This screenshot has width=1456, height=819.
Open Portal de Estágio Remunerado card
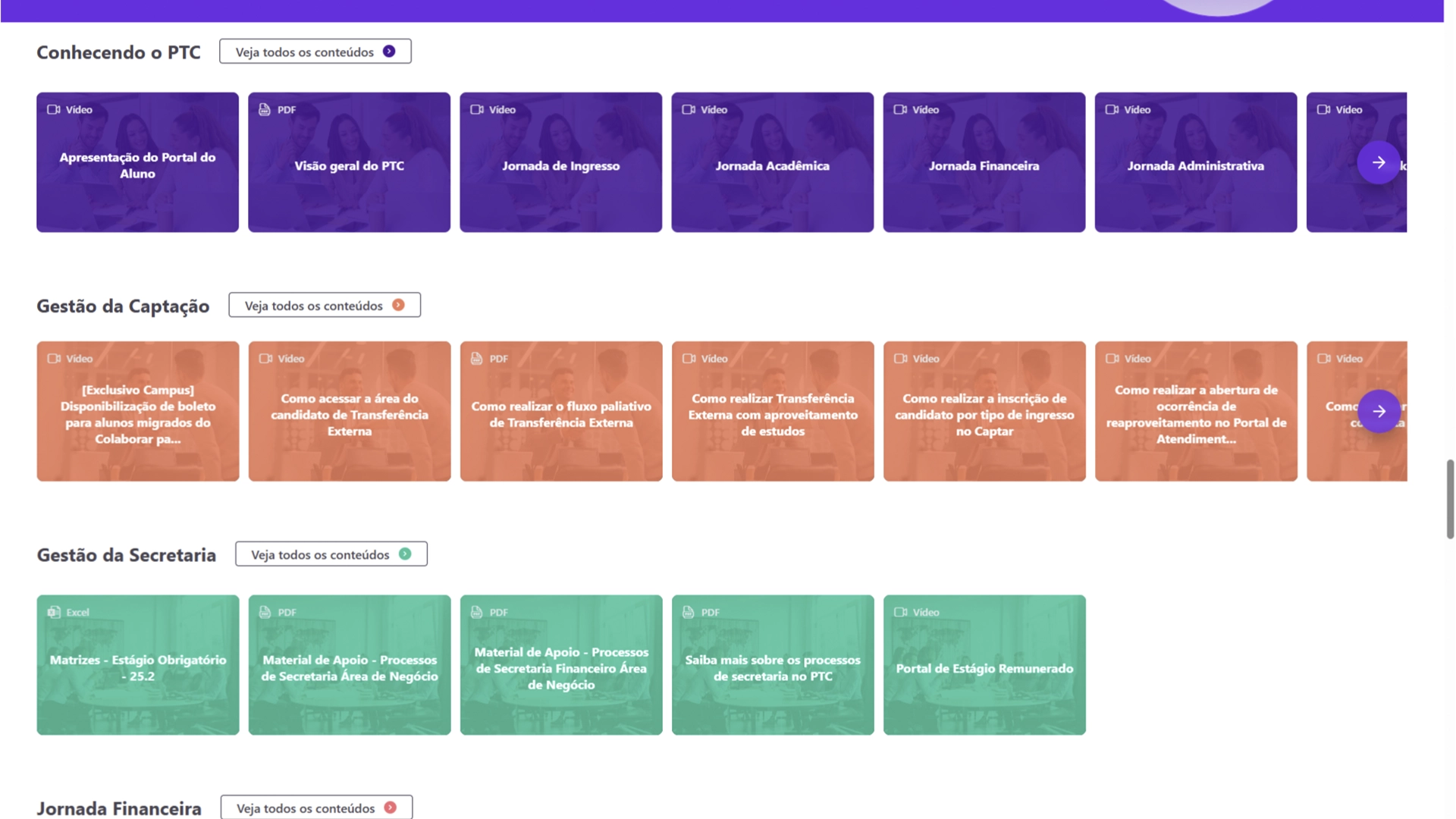(984, 665)
